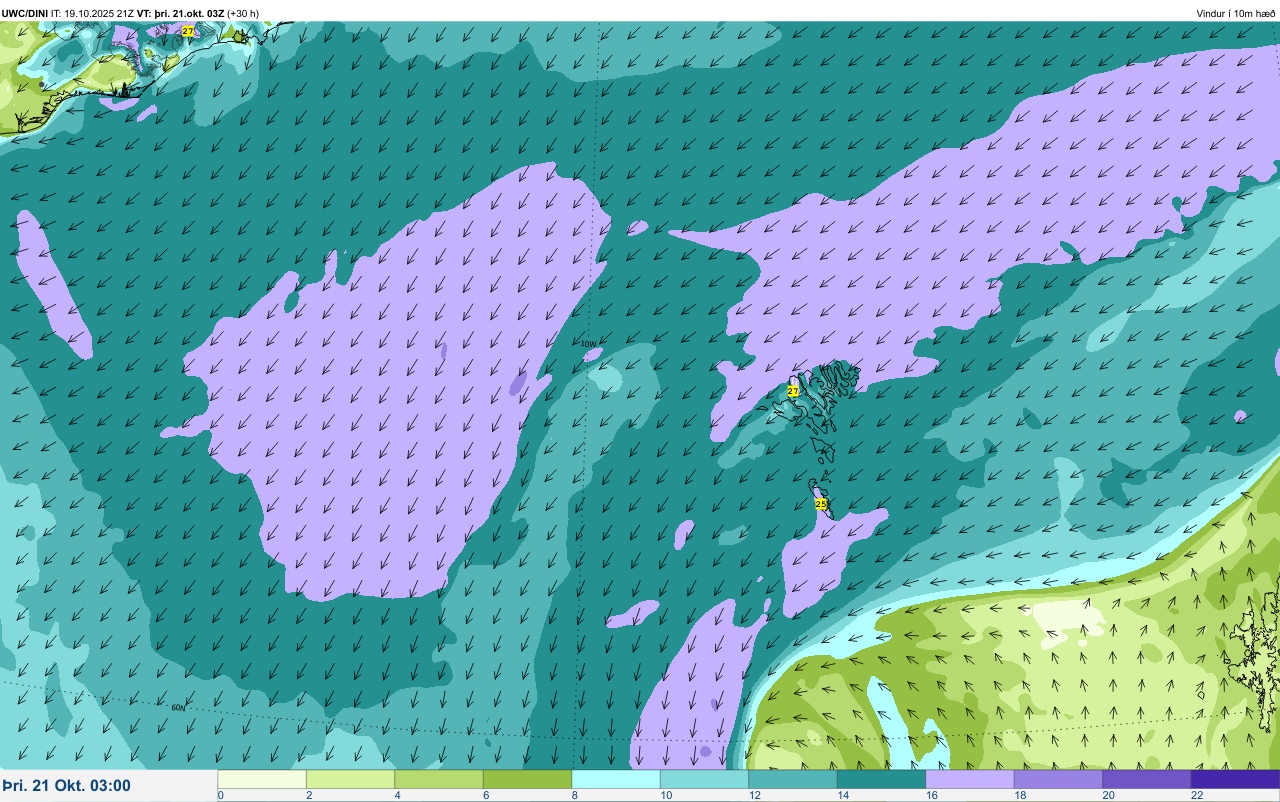The width and height of the screenshot is (1280, 802).
Task: Select the olive green 6–8 legend swatch
Action: pos(527,779)
